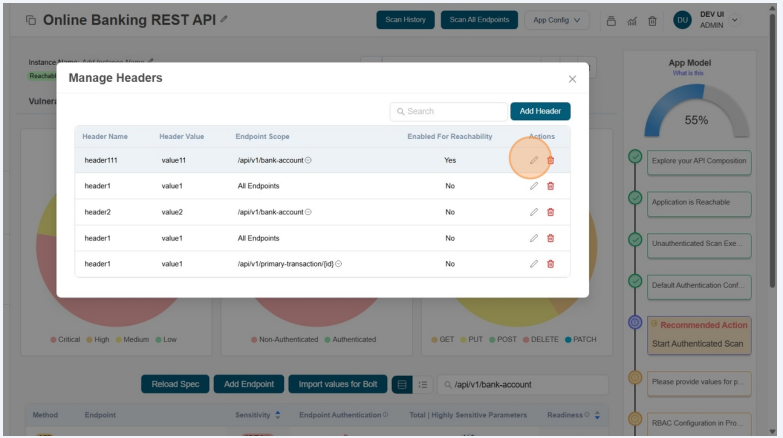Edit the header111 row with the pencil icon
The image size is (783, 438).
(534, 160)
